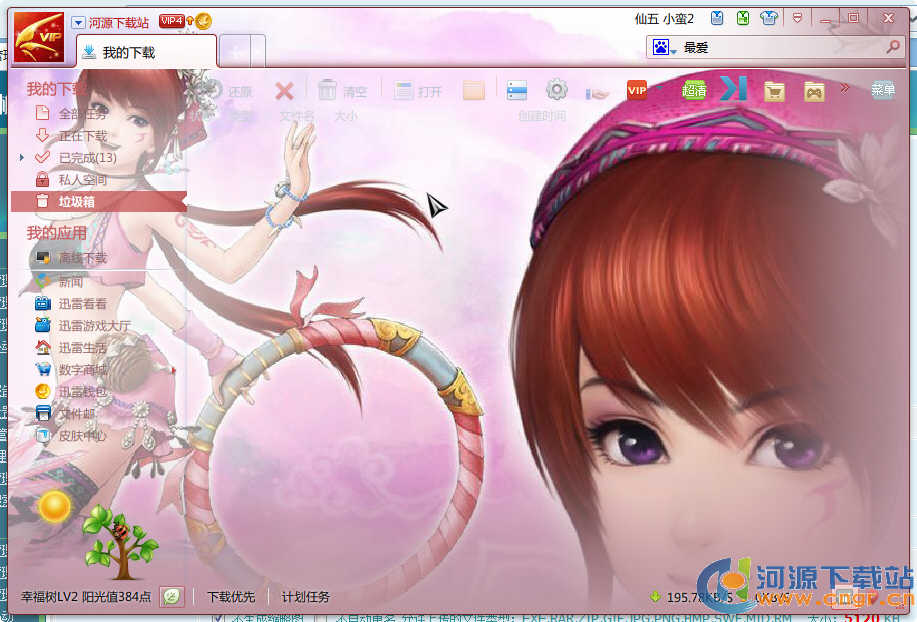The height and width of the screenshot is (622, 917).
Task: Click the blue task list view icon
Action: (517, 91)
